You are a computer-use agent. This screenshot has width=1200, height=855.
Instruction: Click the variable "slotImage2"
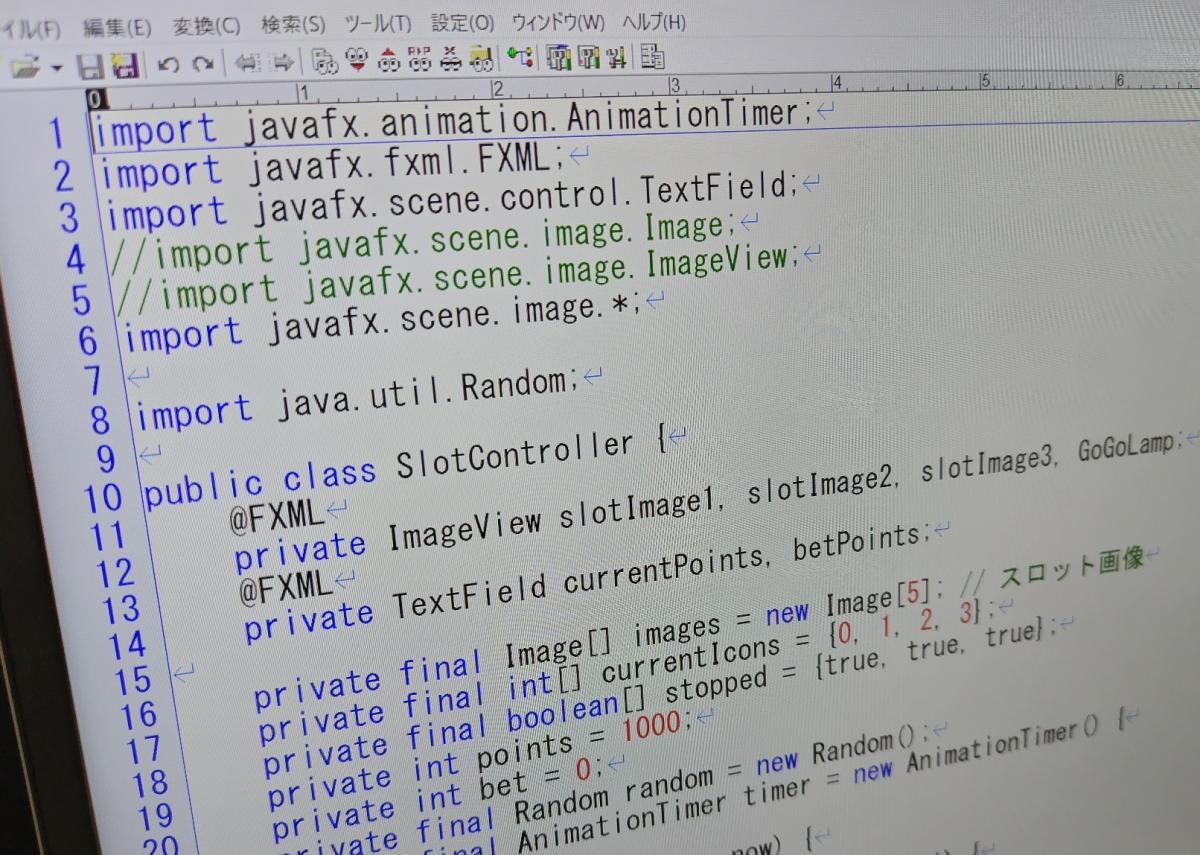819,483
